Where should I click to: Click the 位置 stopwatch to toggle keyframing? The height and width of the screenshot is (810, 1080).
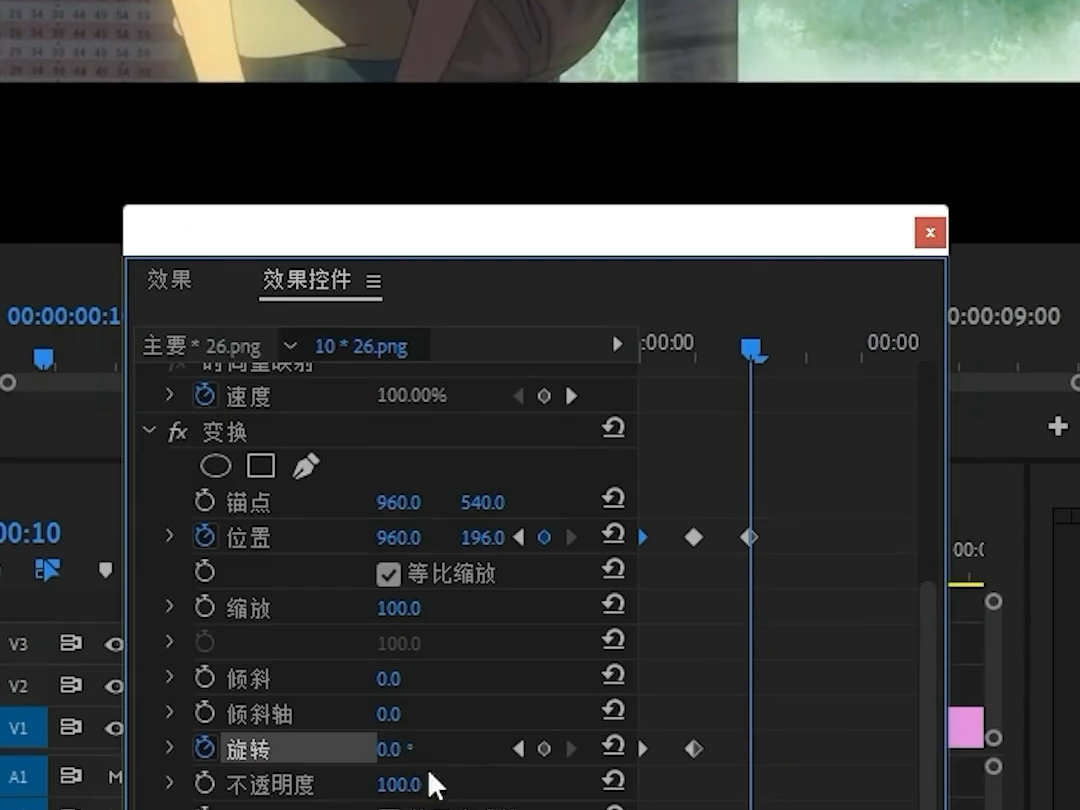(x=204, y=537)
